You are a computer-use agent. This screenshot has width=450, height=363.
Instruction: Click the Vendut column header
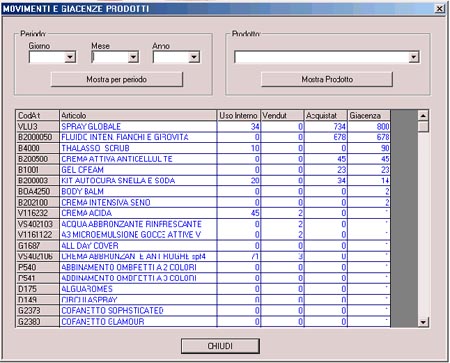[x=282, y=116]
